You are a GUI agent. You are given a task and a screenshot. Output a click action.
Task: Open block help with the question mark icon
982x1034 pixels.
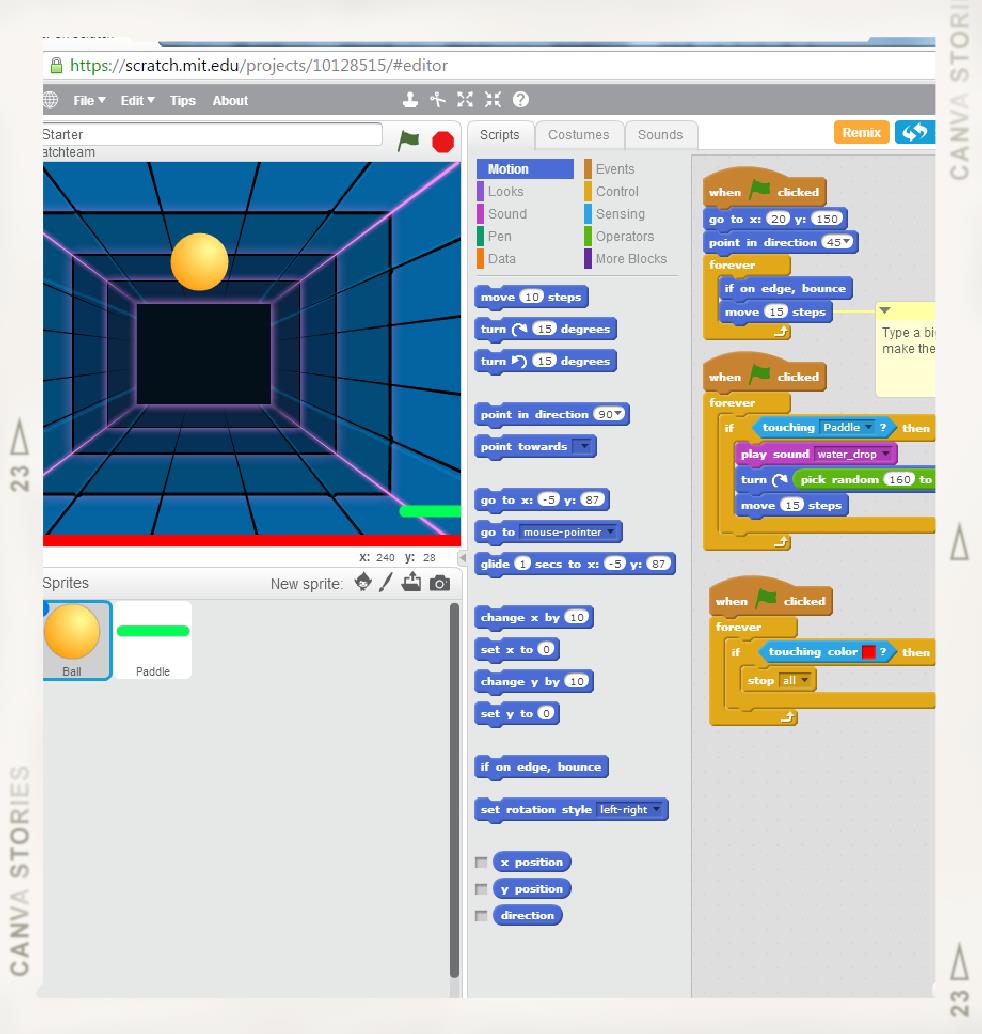(x=518, y=100)
